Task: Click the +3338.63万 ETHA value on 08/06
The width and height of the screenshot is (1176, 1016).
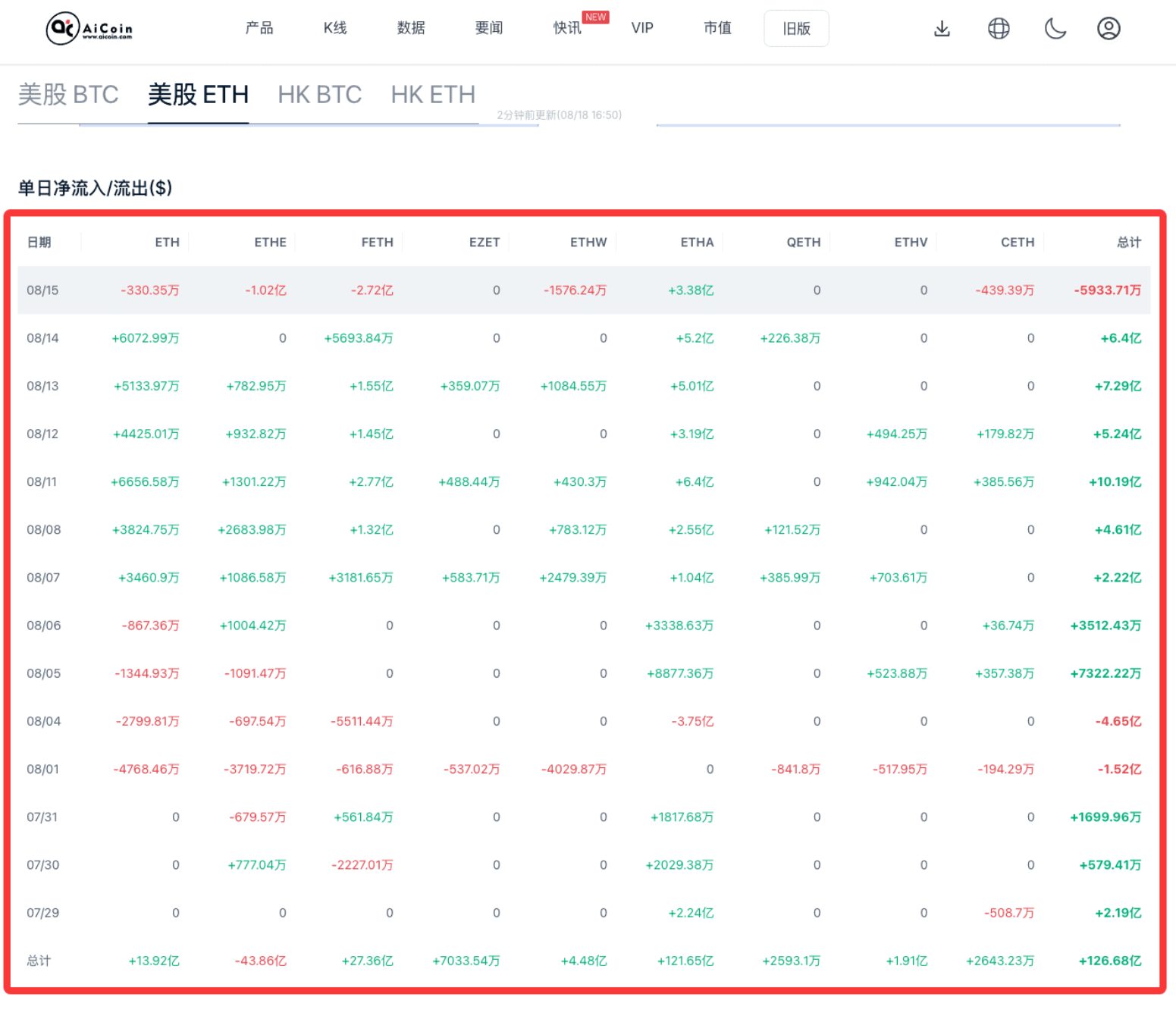Action: click(679, 624)
